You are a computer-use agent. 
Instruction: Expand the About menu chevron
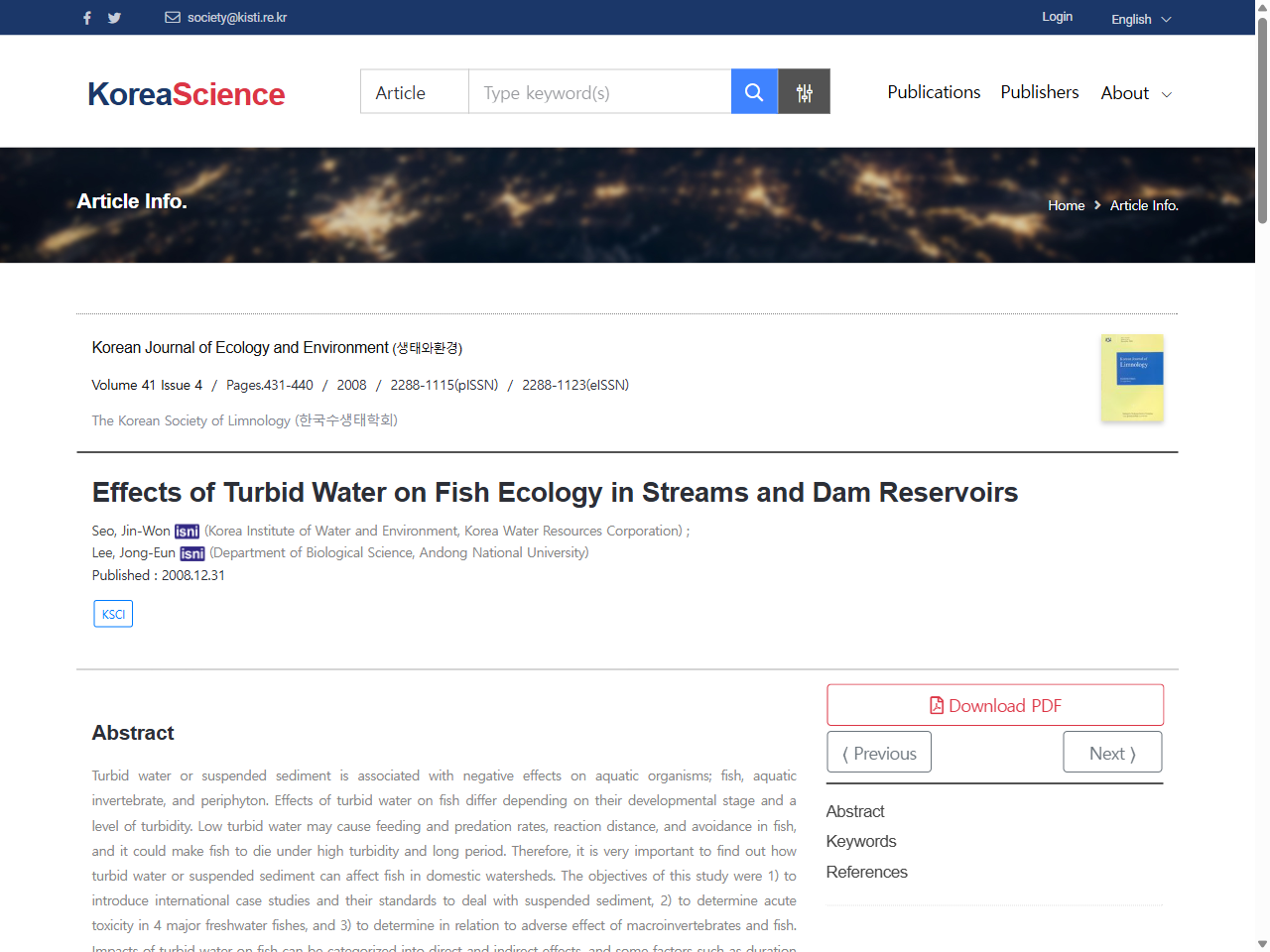[x=1167, y=94]
